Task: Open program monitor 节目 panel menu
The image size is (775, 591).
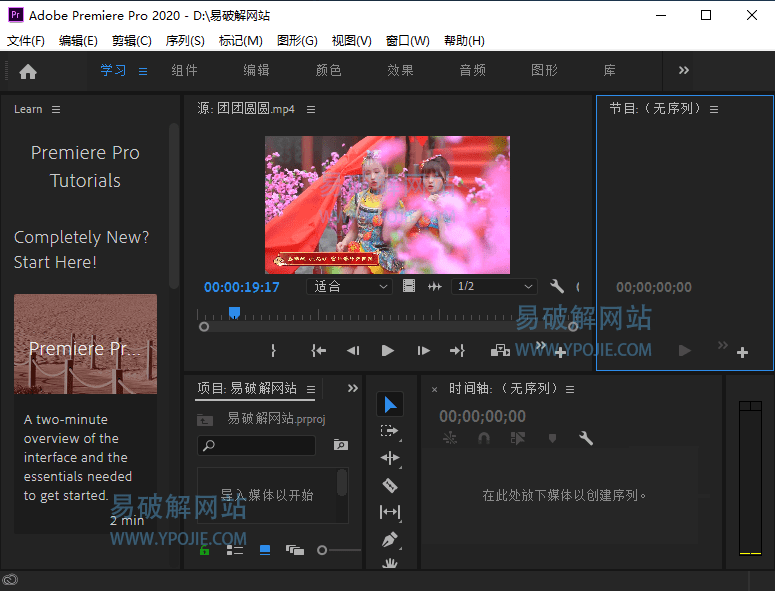Action: (x=714, y=109)
